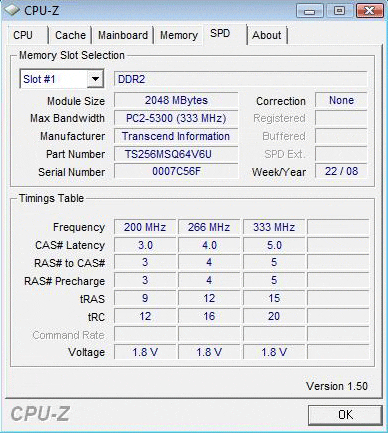Click the OK button
The width and height of the screenshot is (388, 433).
pyautogui.click(x=345, y=415)
